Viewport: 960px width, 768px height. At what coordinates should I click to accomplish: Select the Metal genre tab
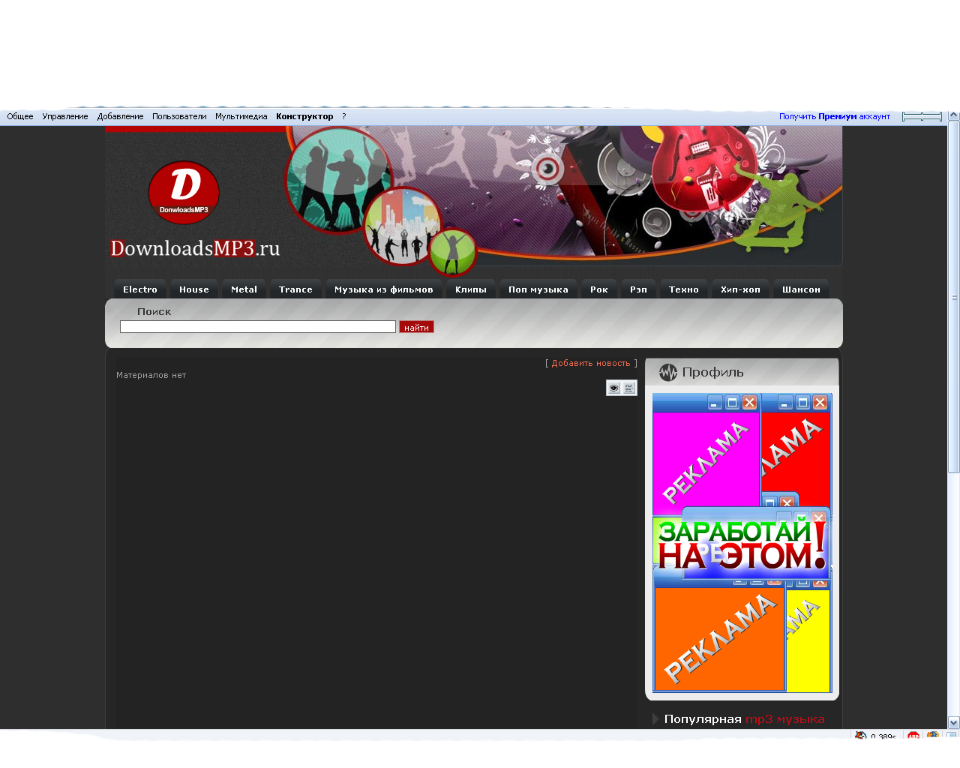(x=244, y=289)
